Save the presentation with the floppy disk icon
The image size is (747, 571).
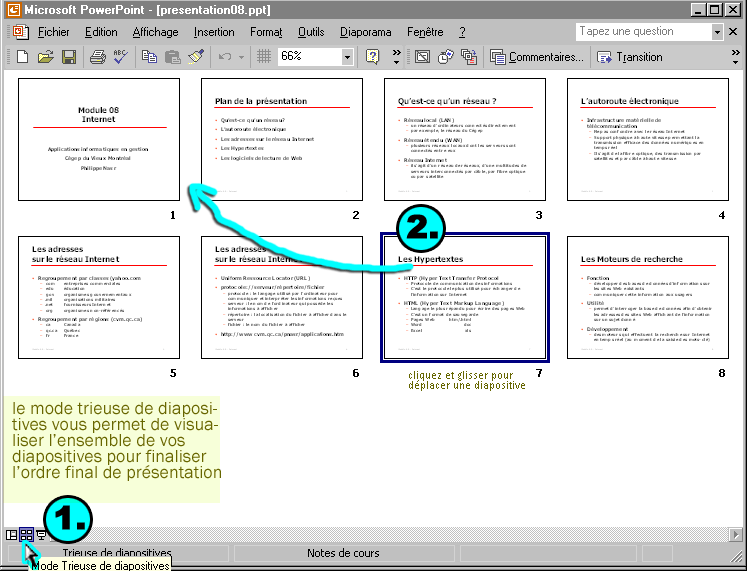pos(68,57)
